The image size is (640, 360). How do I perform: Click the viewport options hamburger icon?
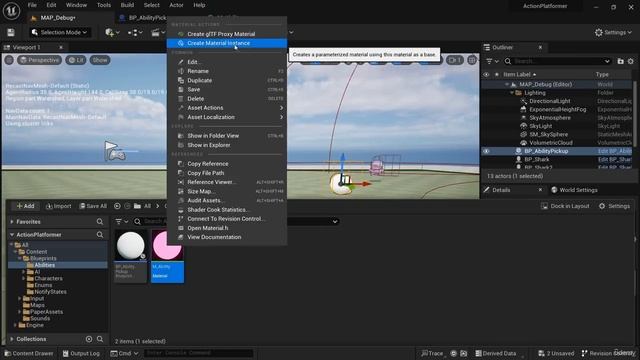[9, 60]
